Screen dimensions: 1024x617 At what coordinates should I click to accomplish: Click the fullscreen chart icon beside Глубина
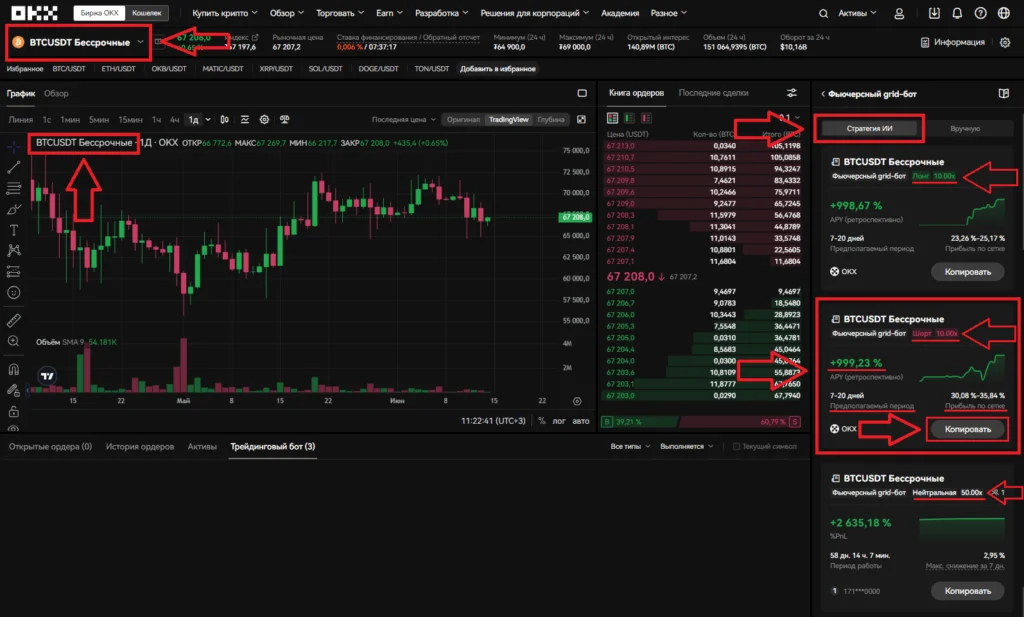(x=581, y=119)
